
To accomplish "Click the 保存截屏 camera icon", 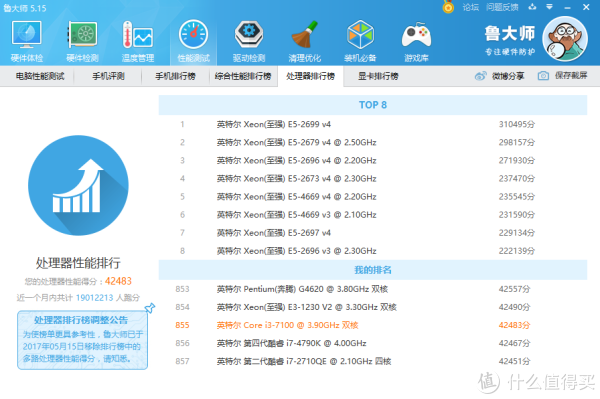I will (543, 76).
